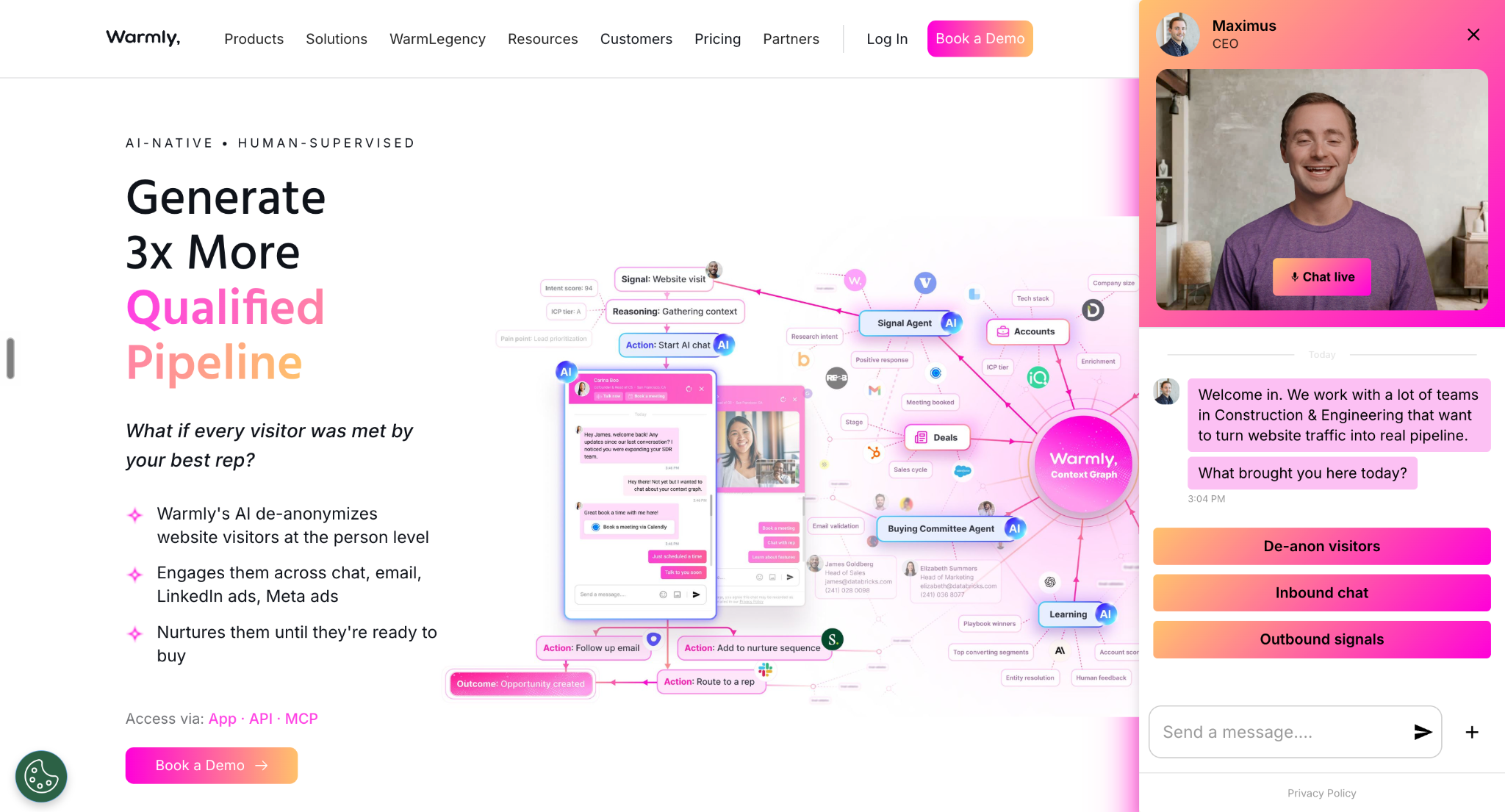Click the Learning AI node

1077,614
